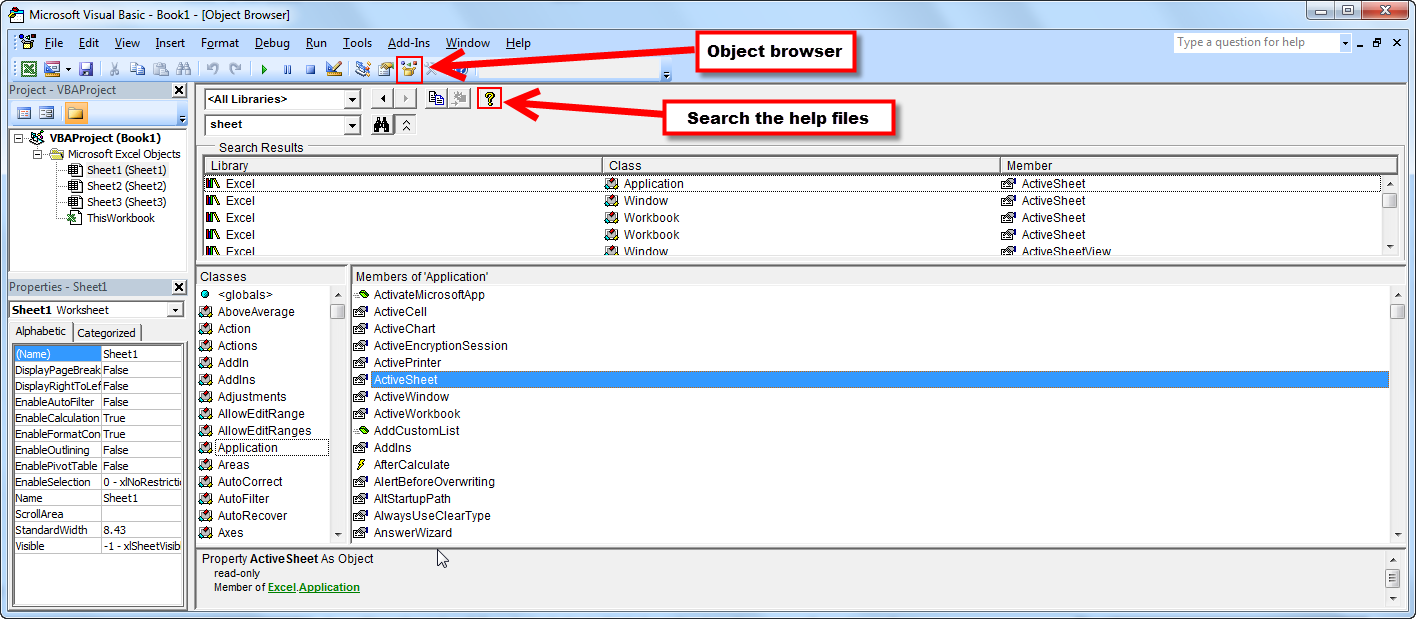Click the Undo arrow icon

pos(212,69)
